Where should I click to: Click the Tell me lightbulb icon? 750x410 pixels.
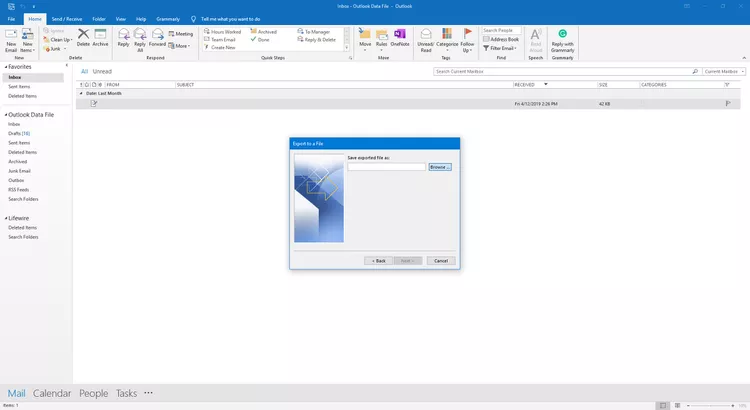[x=193, y=19]
